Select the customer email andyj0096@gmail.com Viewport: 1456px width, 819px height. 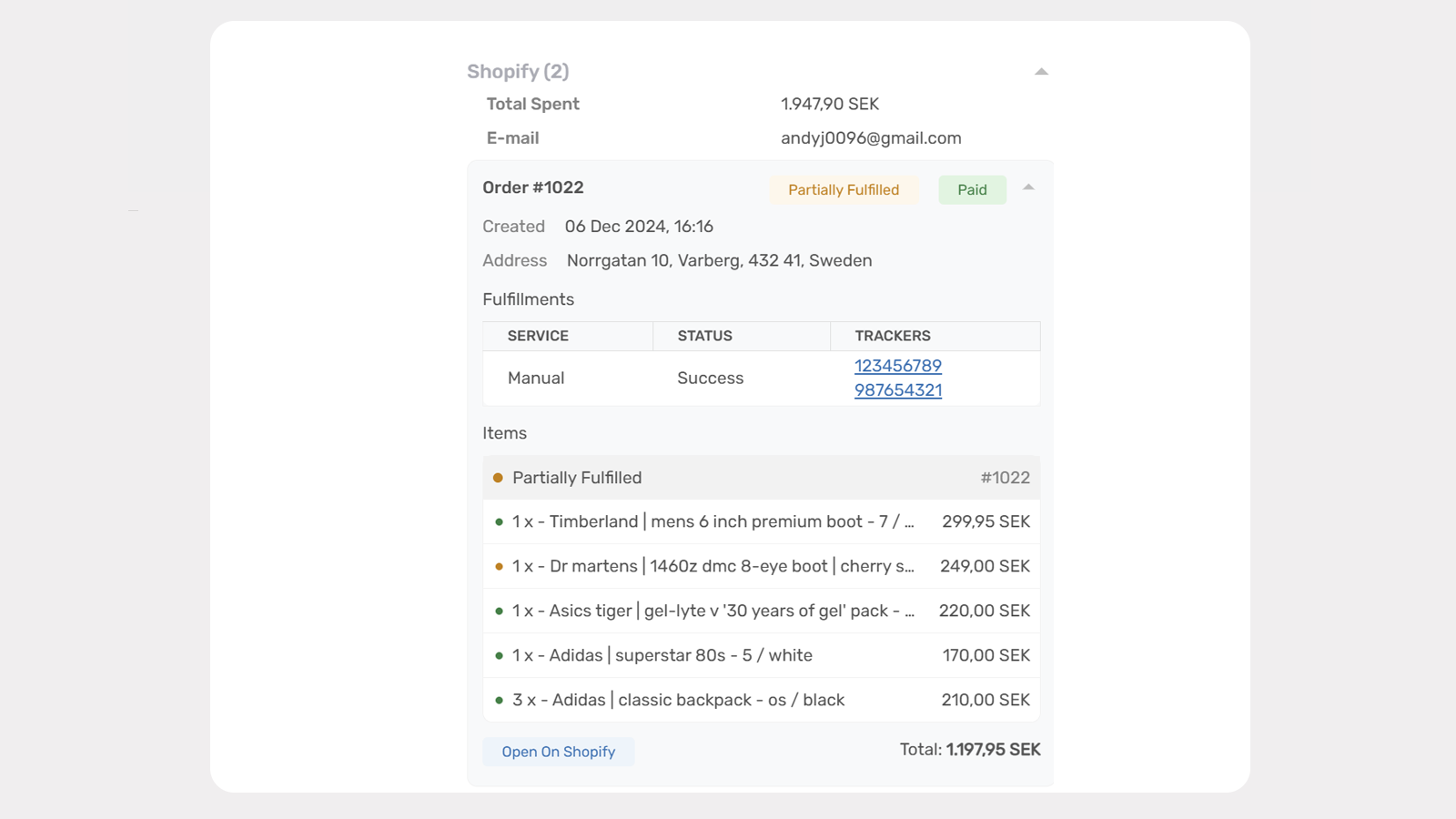tap(871, 137)
